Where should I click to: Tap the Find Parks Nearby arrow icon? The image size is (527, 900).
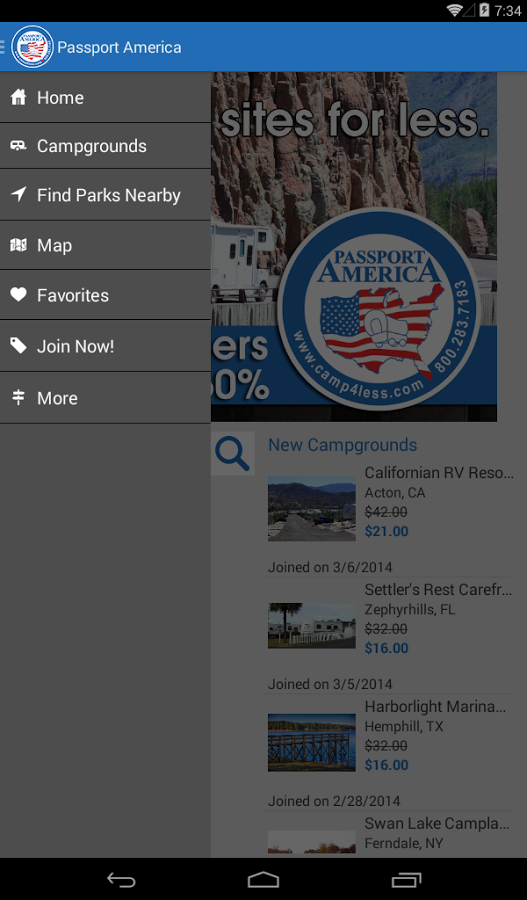point(18,195)
